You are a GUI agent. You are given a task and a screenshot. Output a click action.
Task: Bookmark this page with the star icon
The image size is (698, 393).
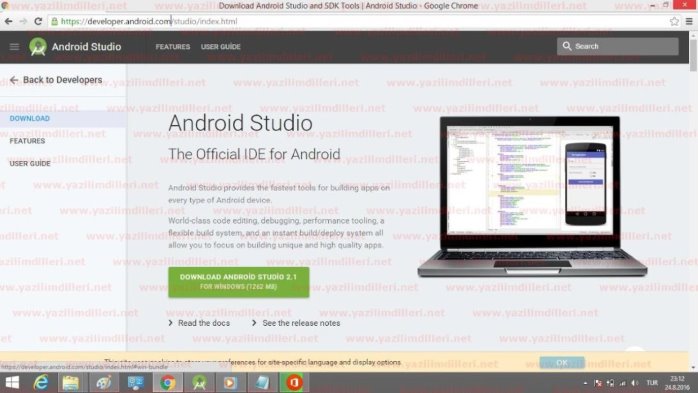point(674,21)
